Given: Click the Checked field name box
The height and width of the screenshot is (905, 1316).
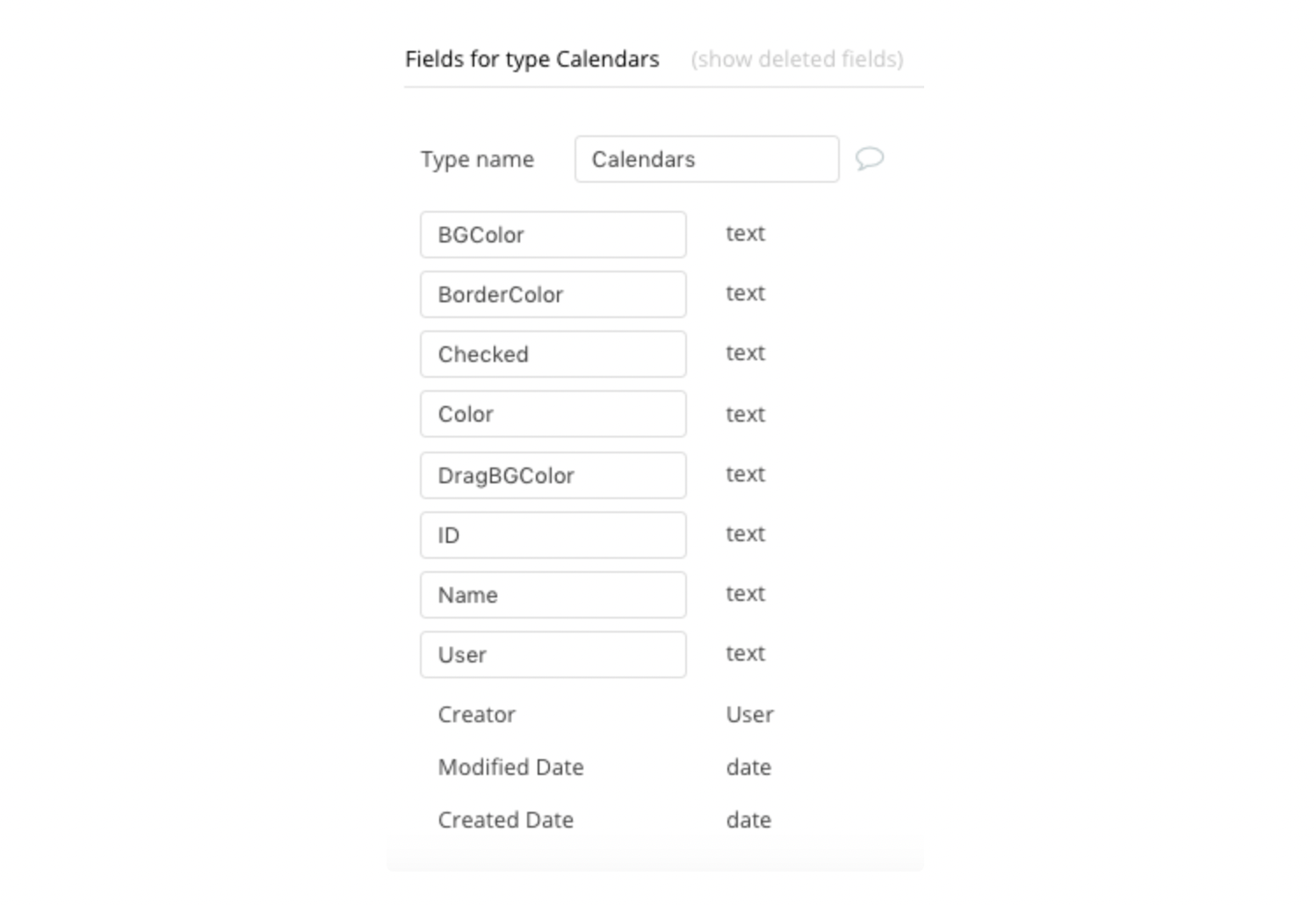Looking at the screenshot, I should coord(553,354).
